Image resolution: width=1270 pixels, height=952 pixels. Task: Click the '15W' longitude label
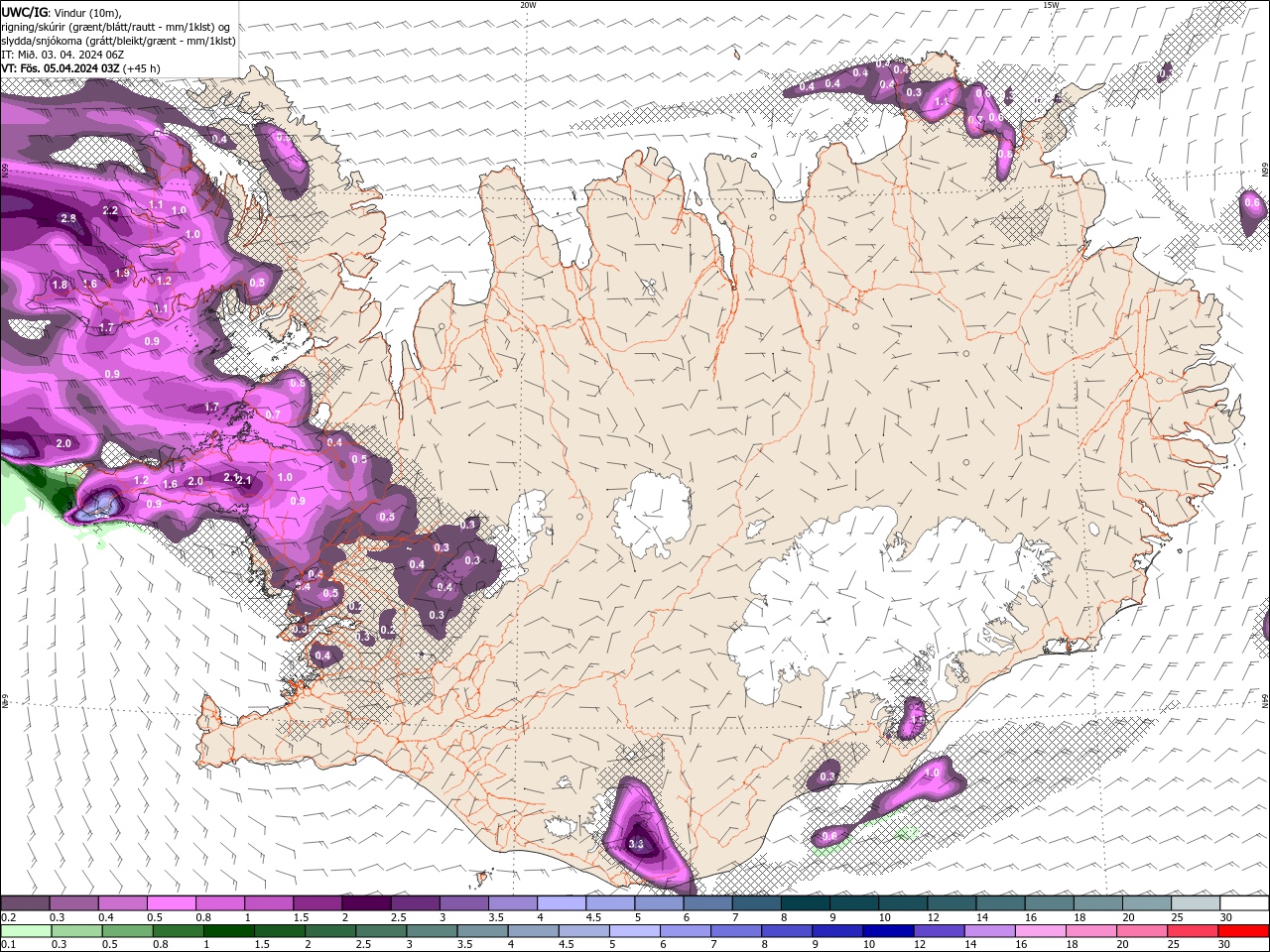click(1051, 5)
